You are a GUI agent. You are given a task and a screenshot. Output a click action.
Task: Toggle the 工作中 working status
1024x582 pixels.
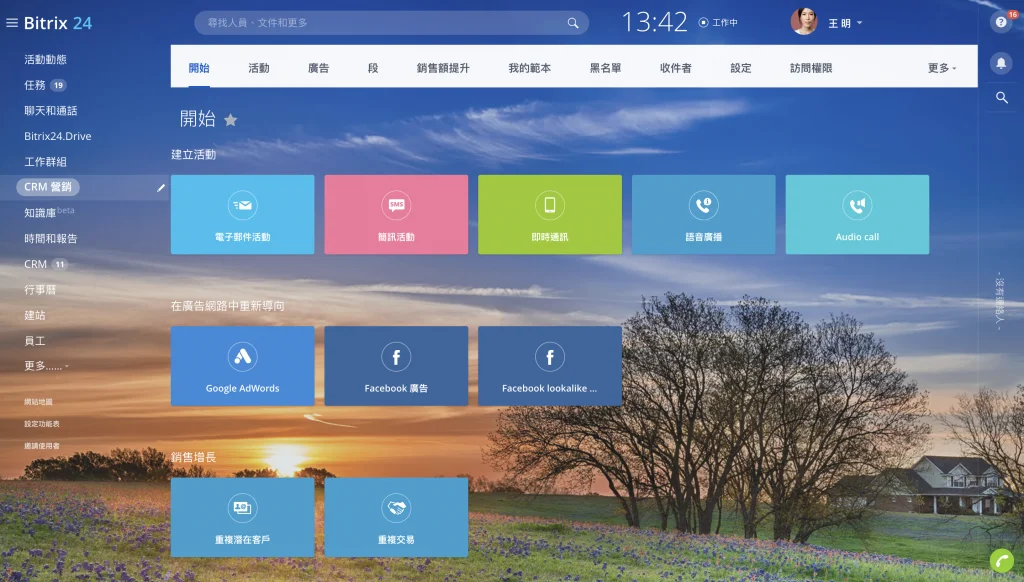pos(718,22)
